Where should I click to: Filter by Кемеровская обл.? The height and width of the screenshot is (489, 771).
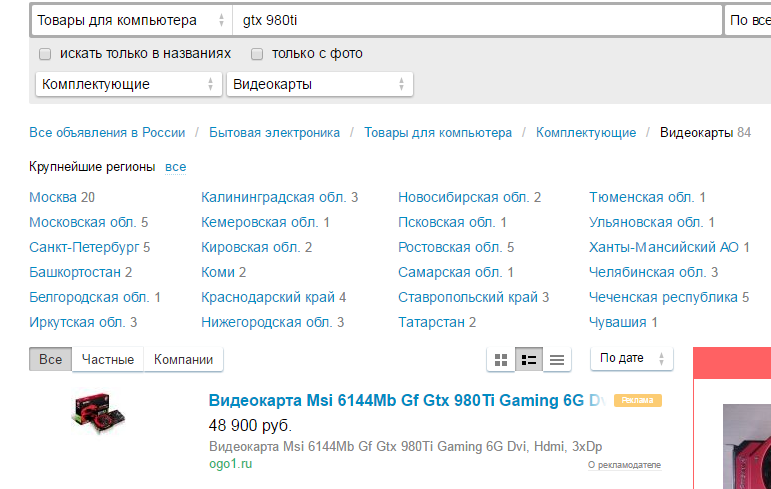tap(260, 222)
